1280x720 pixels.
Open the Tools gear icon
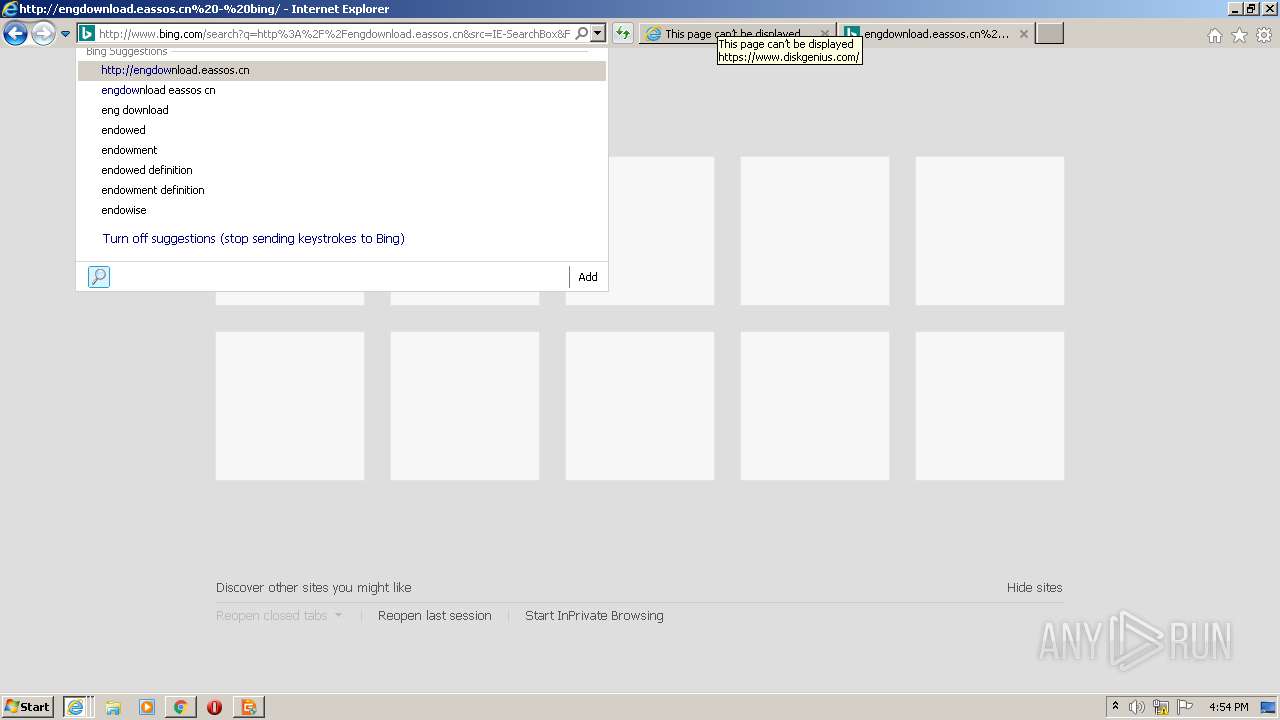[x=1264, y=35]
